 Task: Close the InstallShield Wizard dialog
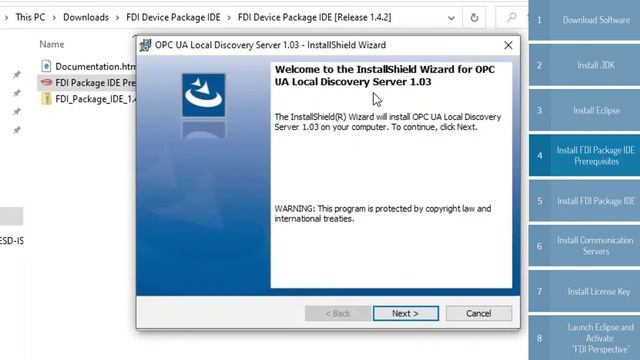tap(508, 45)
